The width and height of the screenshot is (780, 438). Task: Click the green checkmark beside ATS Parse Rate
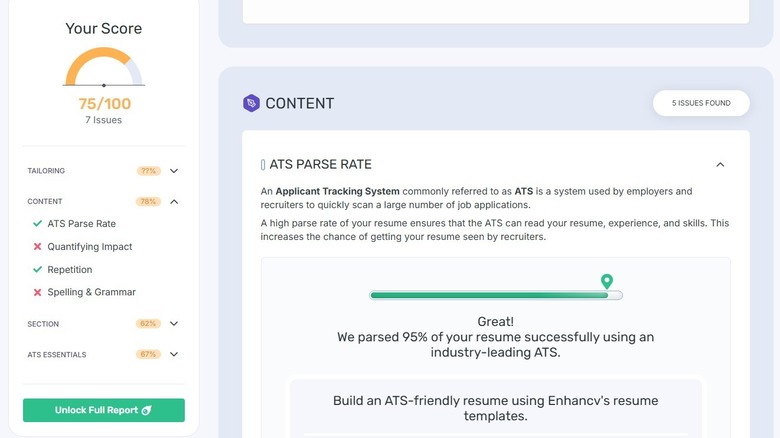point(37,224)
